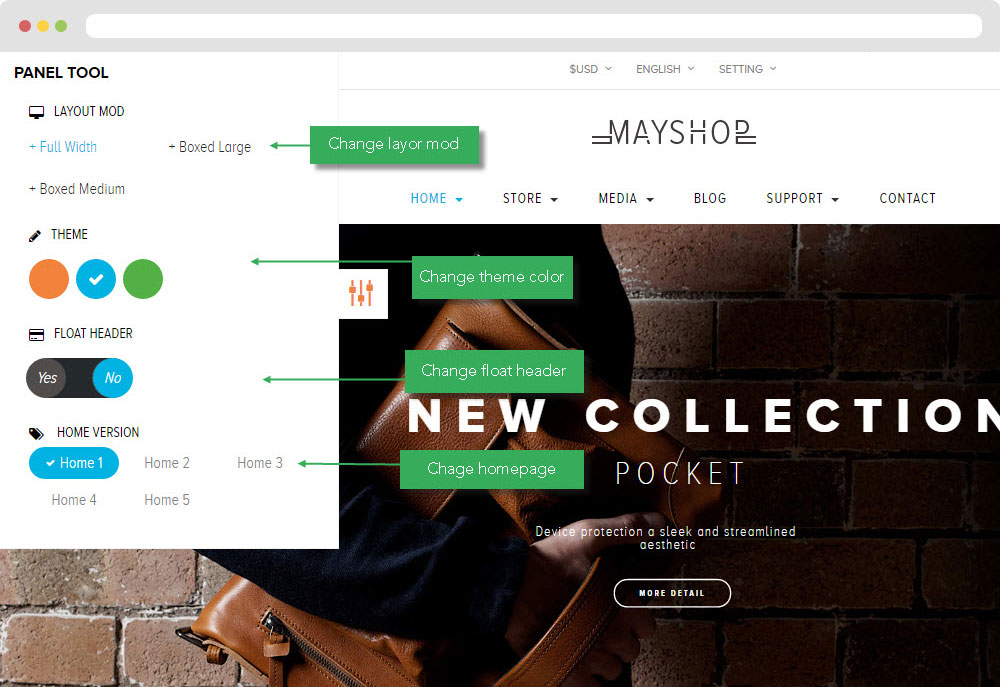1000x687 pixels.
Task: Click the Mayshop logo
Action: point(673,132)
